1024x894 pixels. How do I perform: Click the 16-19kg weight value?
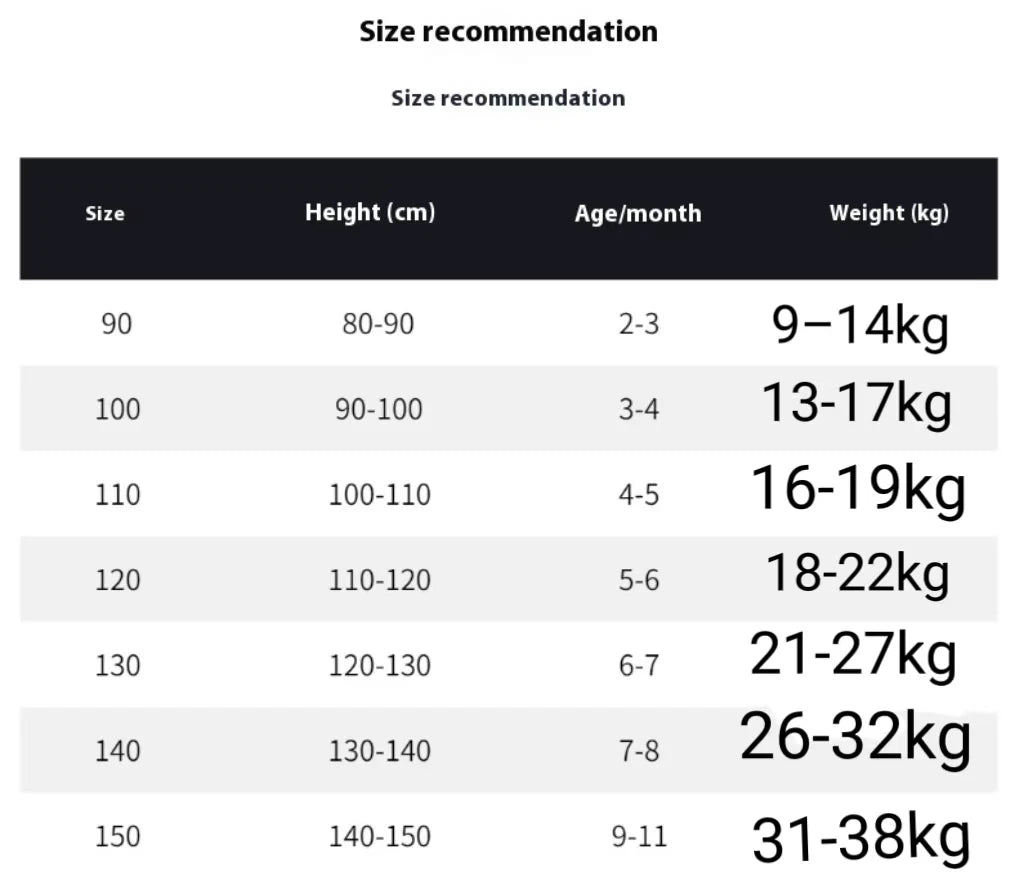(858, 489)
